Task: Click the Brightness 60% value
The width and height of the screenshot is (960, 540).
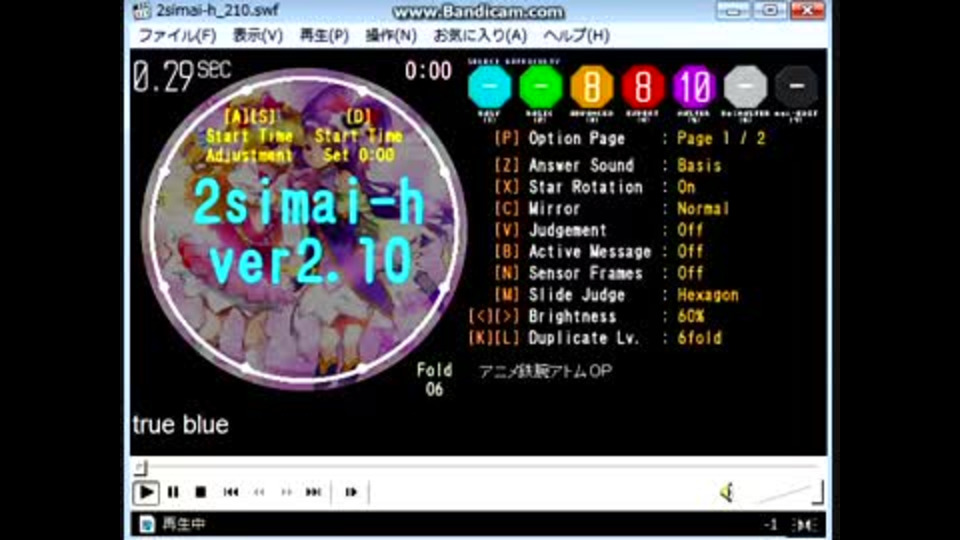Action: tap(691, 317)
